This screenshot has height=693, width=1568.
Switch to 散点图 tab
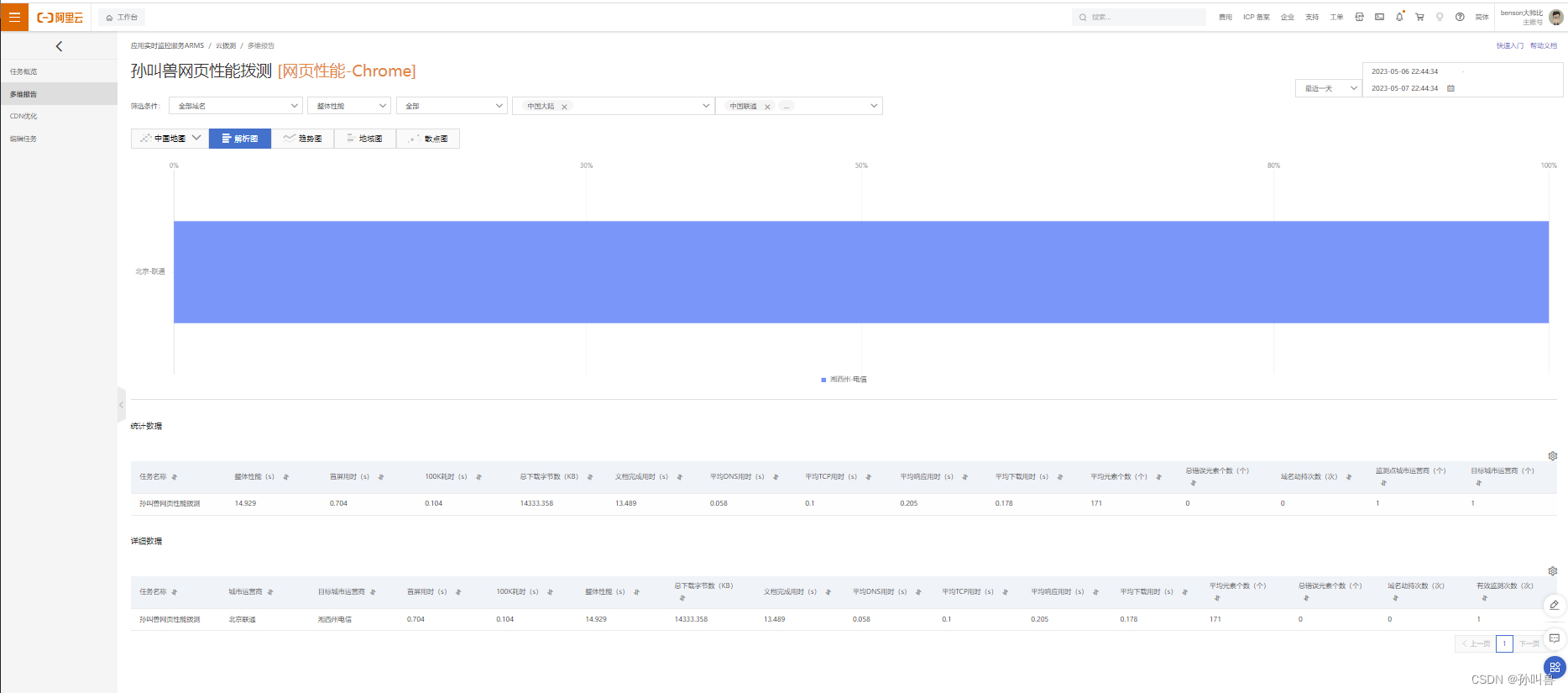[428, 139]
